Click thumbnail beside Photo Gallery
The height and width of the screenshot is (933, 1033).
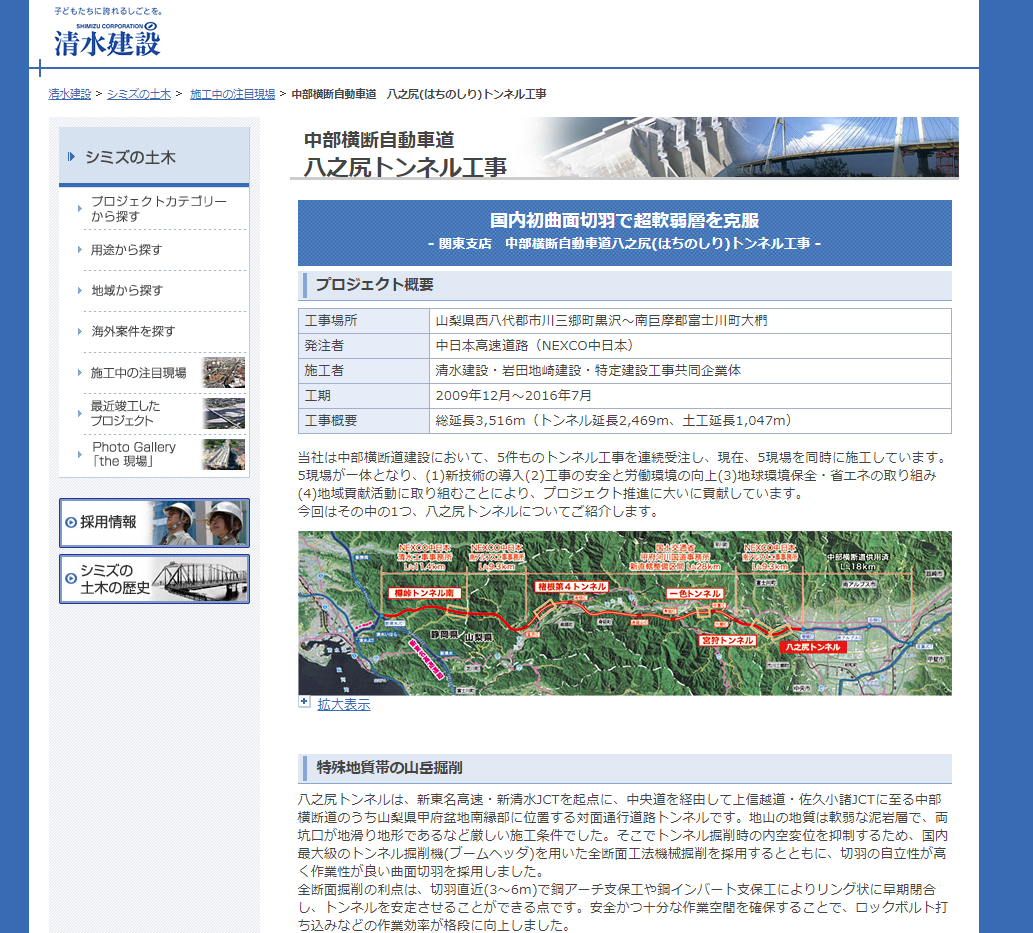(224, 454)
